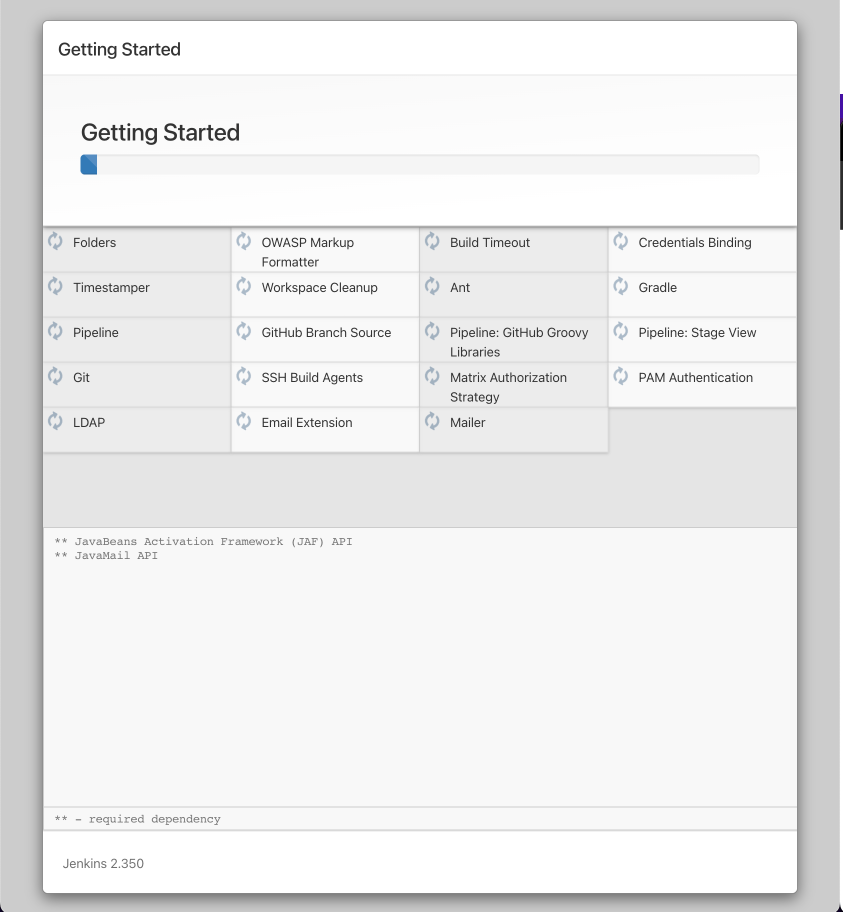This screenshot has height=912, width=843.
Task: Click the Pipeline: GitHub Groovy Libraries label
Action: pos(519,342)
